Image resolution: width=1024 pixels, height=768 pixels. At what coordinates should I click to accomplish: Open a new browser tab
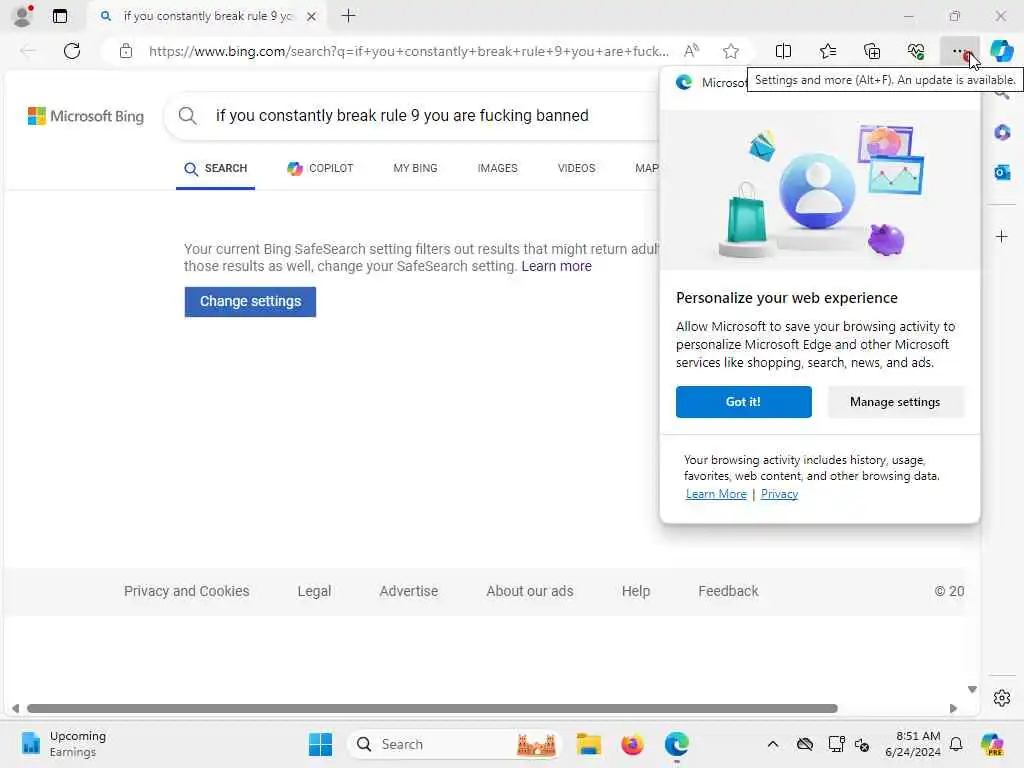pos(349,16)
